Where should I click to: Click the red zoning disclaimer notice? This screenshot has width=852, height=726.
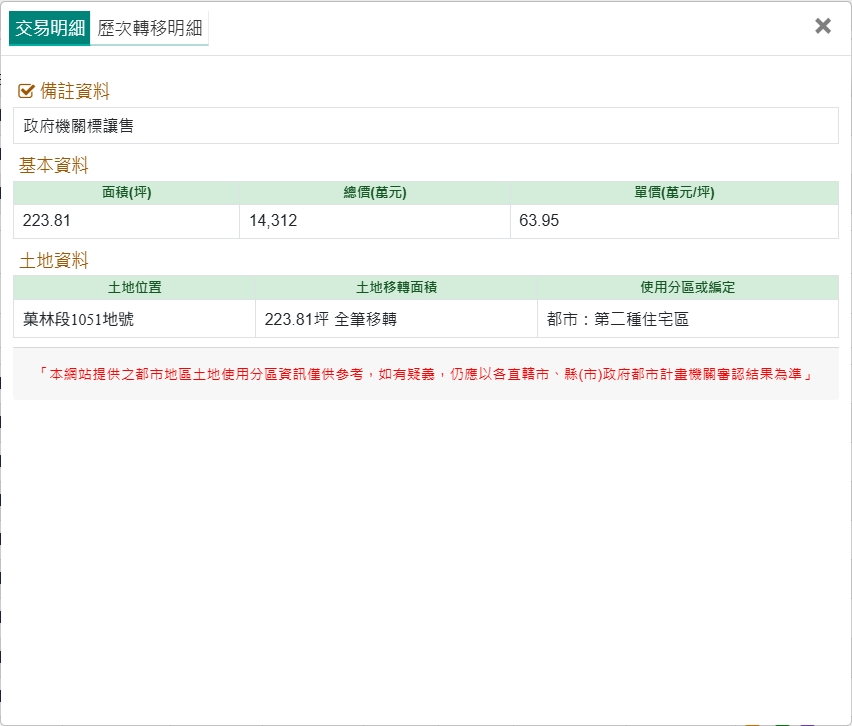[x=425, y=374]
